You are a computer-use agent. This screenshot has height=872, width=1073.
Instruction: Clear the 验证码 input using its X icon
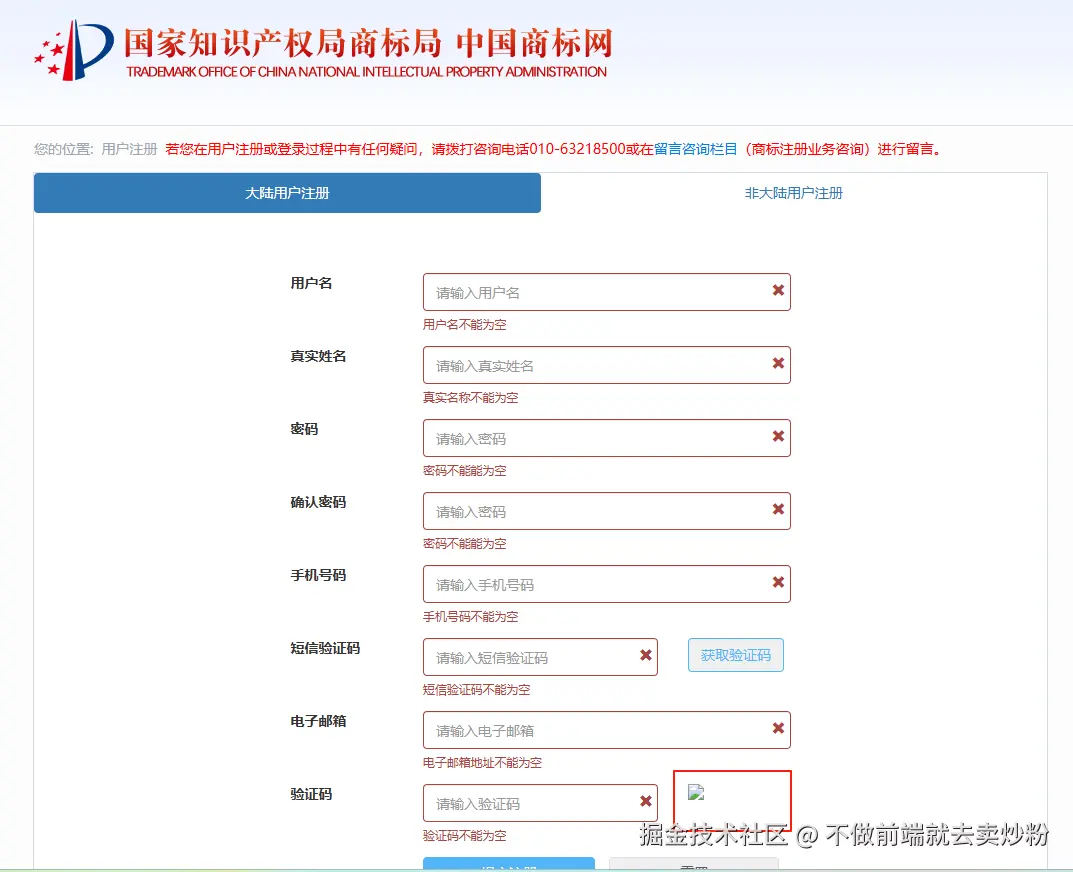click(645, 802)
